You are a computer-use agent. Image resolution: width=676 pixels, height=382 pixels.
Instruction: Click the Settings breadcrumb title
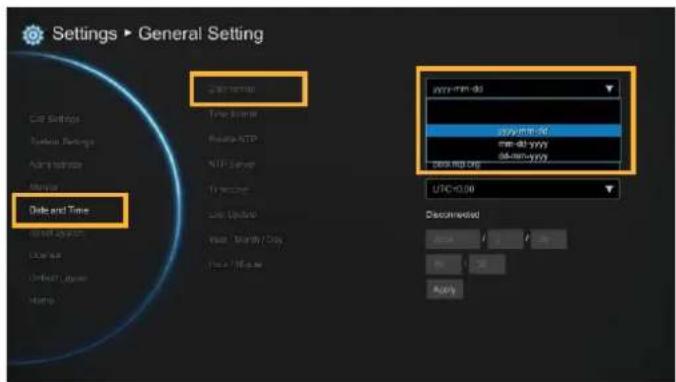click(x=84, y=34)
